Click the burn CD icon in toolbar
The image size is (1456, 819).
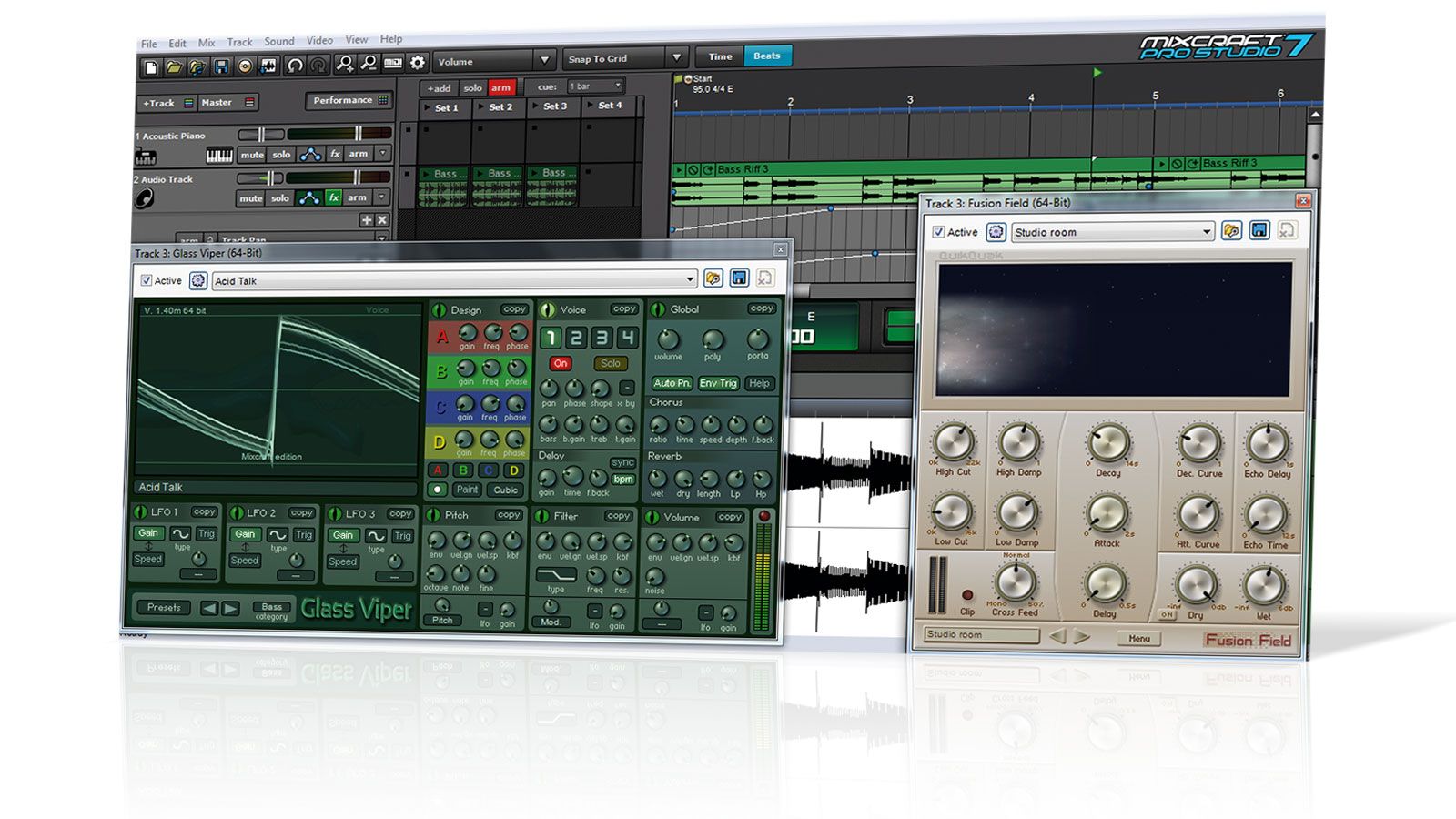click(x=245, y=66)
